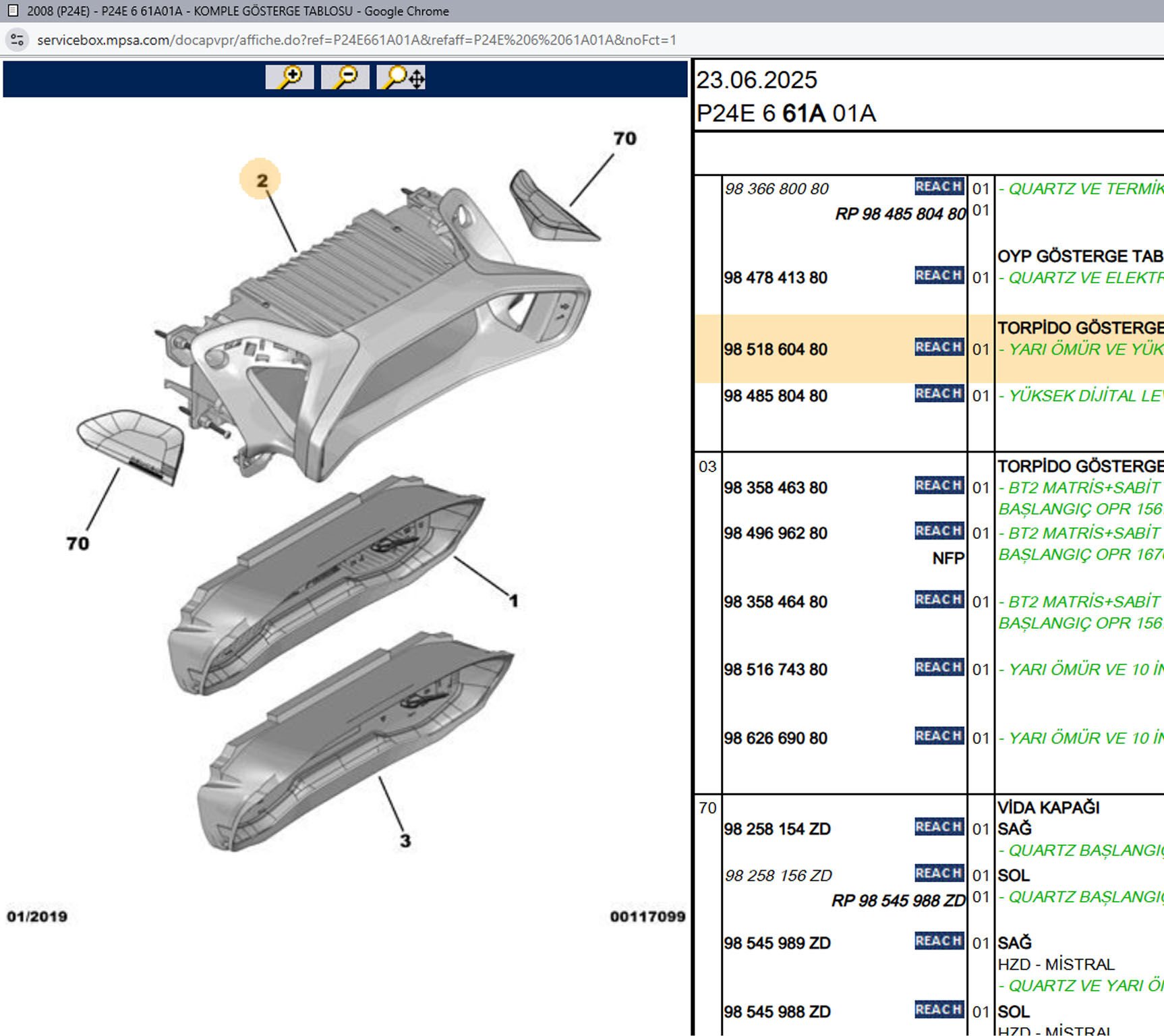This screenshot has width=1164, height=1036.
Task: Click part number 98 358 463 80
Action: (x=776, y=488)
